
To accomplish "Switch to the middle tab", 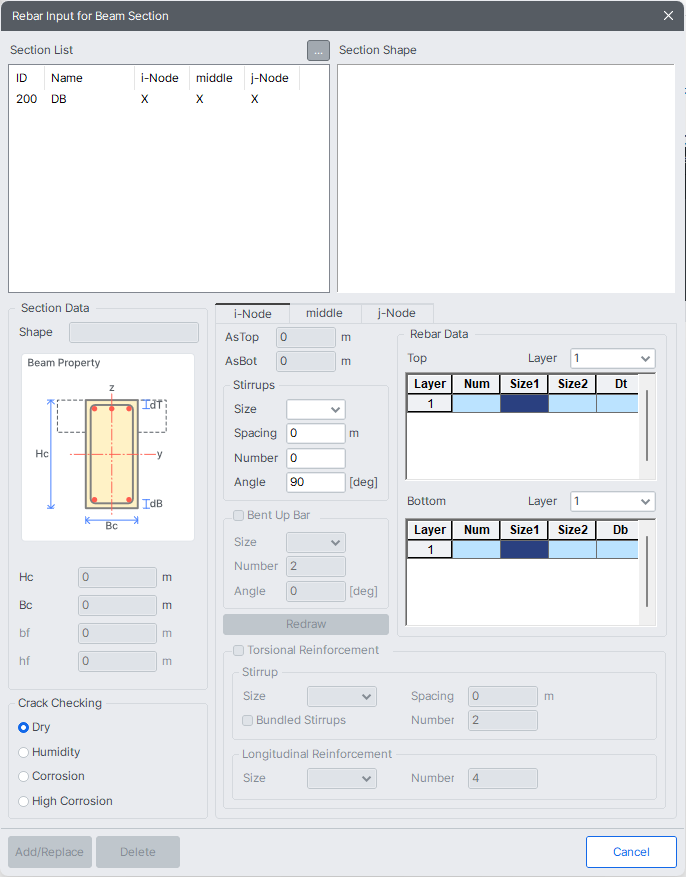I will click(x=324, y=313).
